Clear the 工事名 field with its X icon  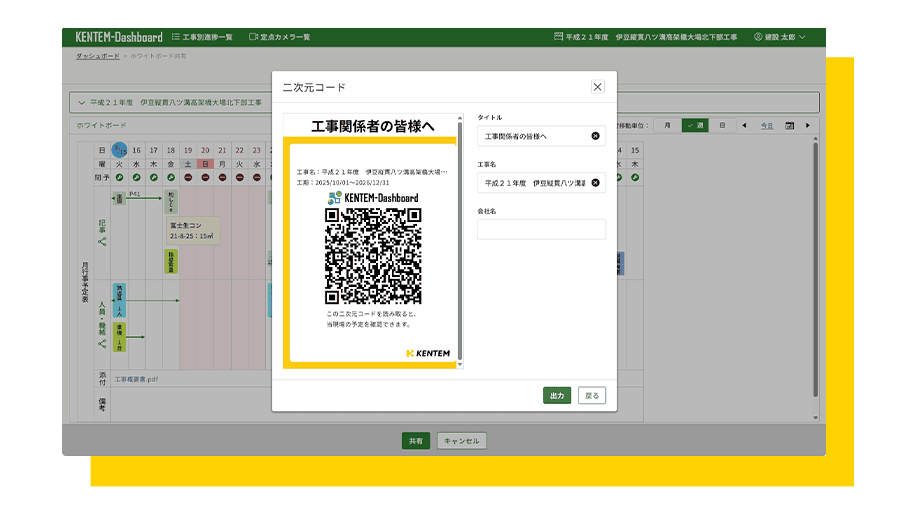pos(595,183)
